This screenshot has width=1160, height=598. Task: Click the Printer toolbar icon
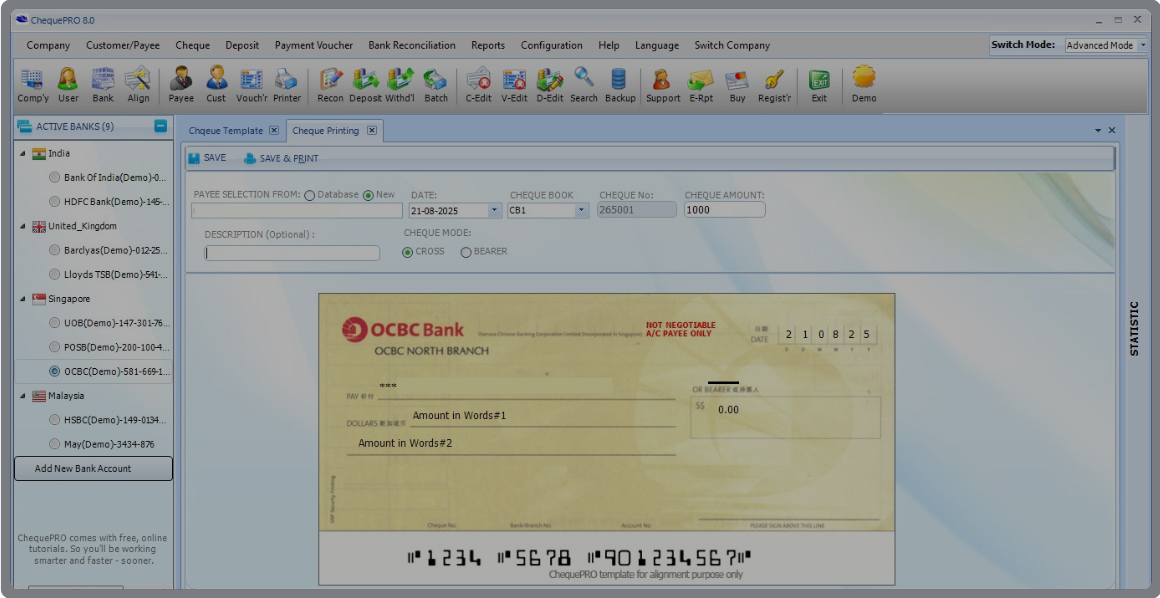pyautogui.click(x=286, y=84)
